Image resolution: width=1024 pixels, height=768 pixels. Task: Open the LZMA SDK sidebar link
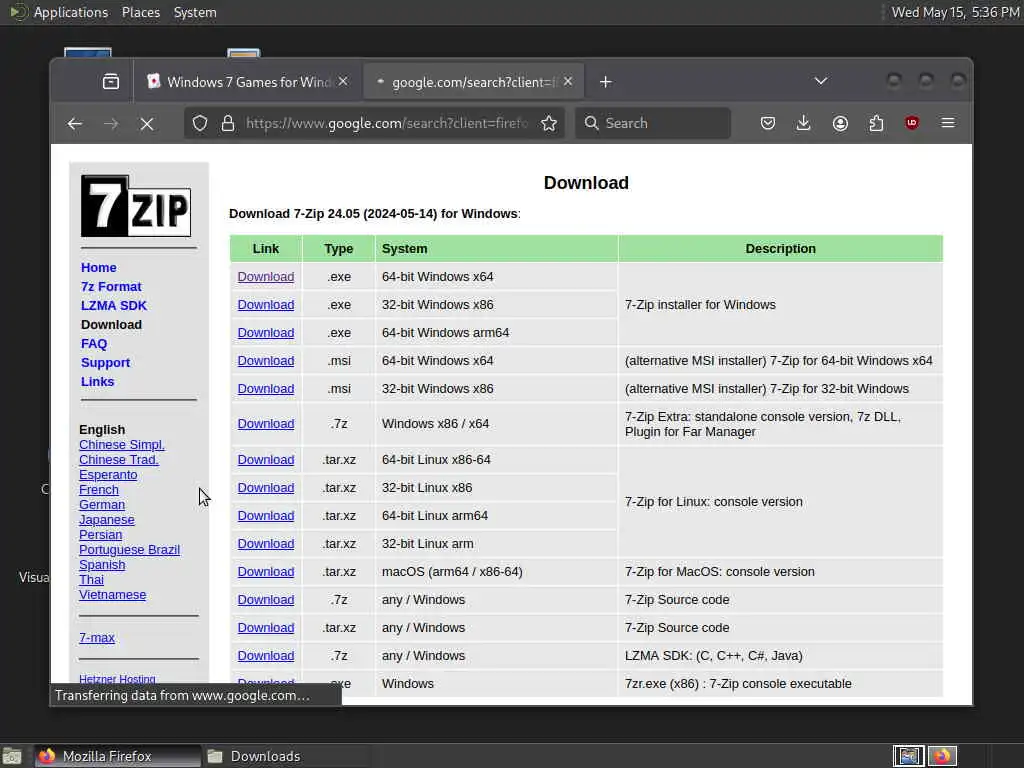114,306
